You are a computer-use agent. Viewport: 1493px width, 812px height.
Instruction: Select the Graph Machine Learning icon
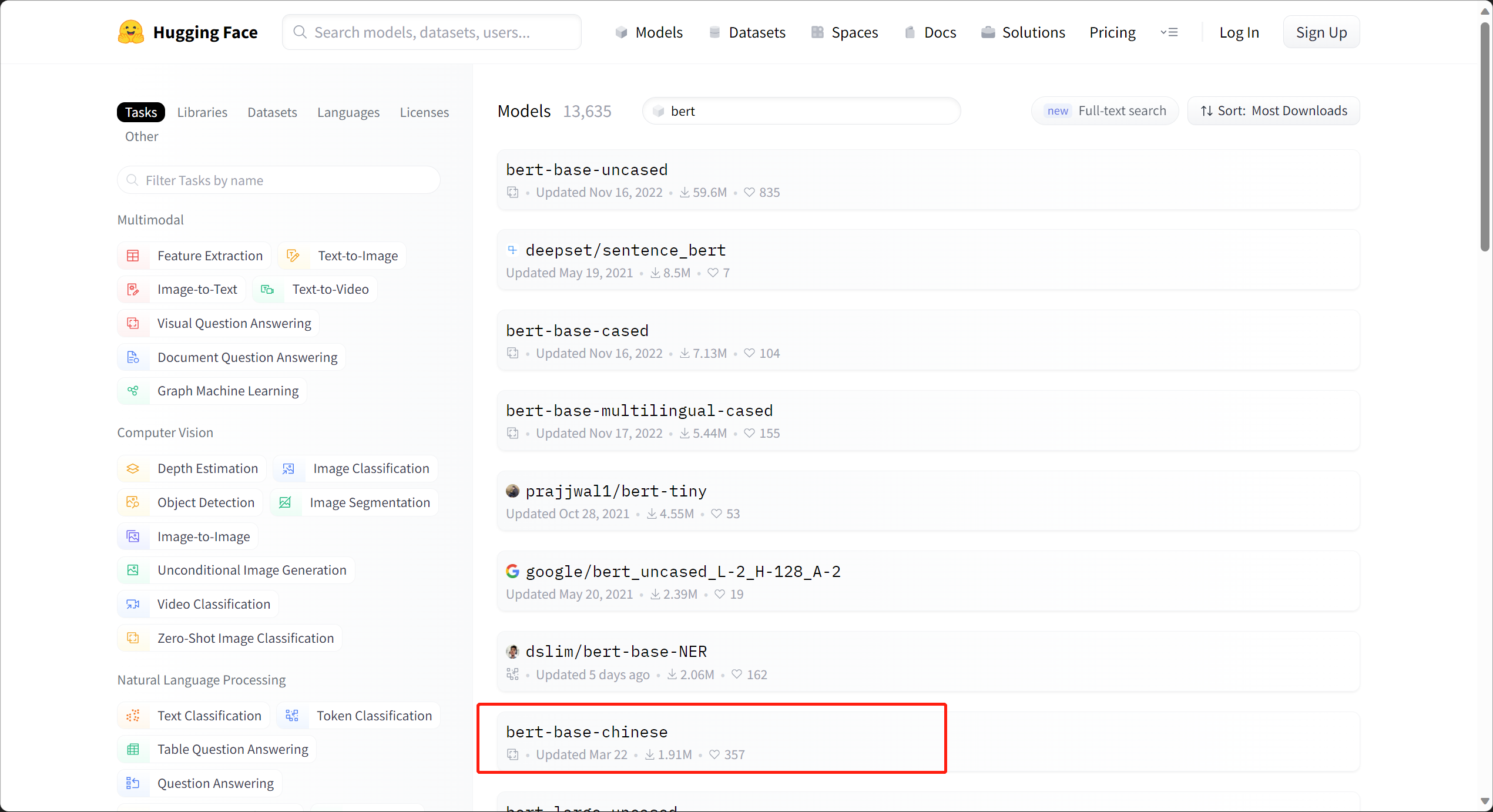pos(133,391)
